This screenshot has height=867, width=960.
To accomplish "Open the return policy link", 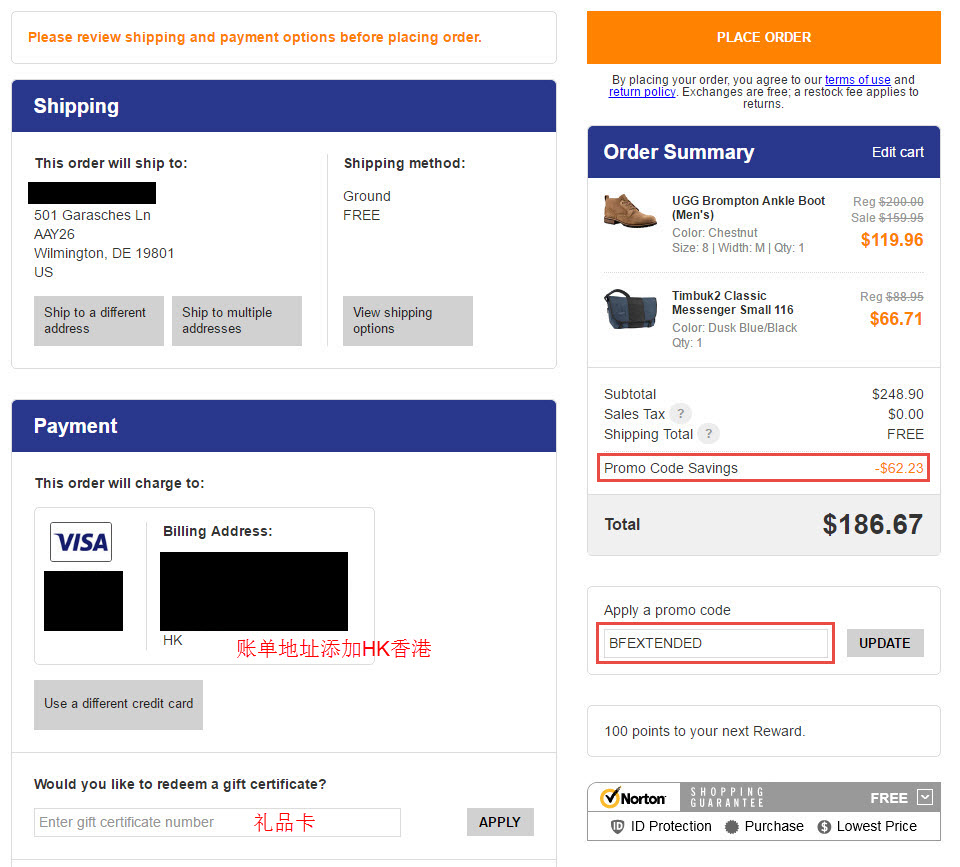I will [642, 92].
